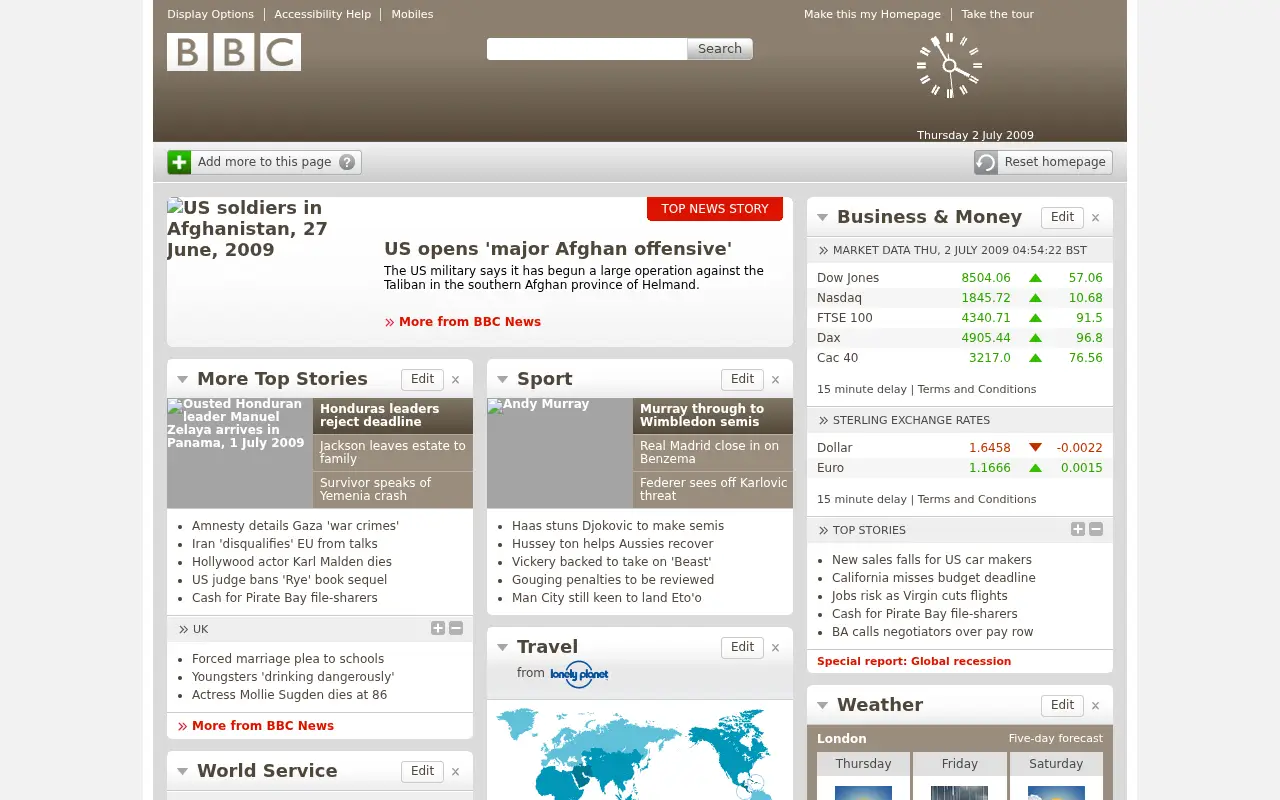The image size is (1280, 800).
Task: Open the Five-day forecast link
Action: [1055, 739]
